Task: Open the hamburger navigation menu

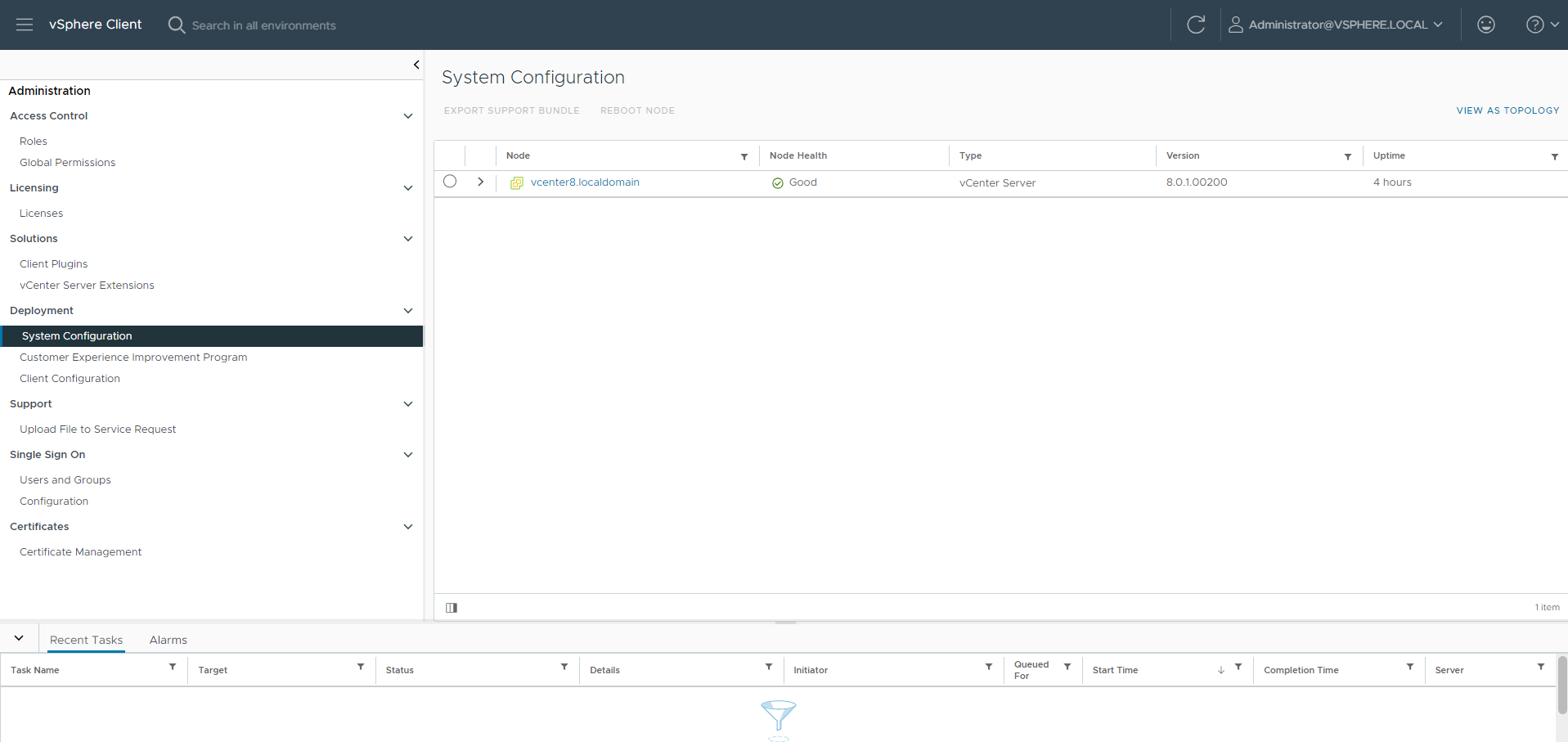Action: click(25, 25)
